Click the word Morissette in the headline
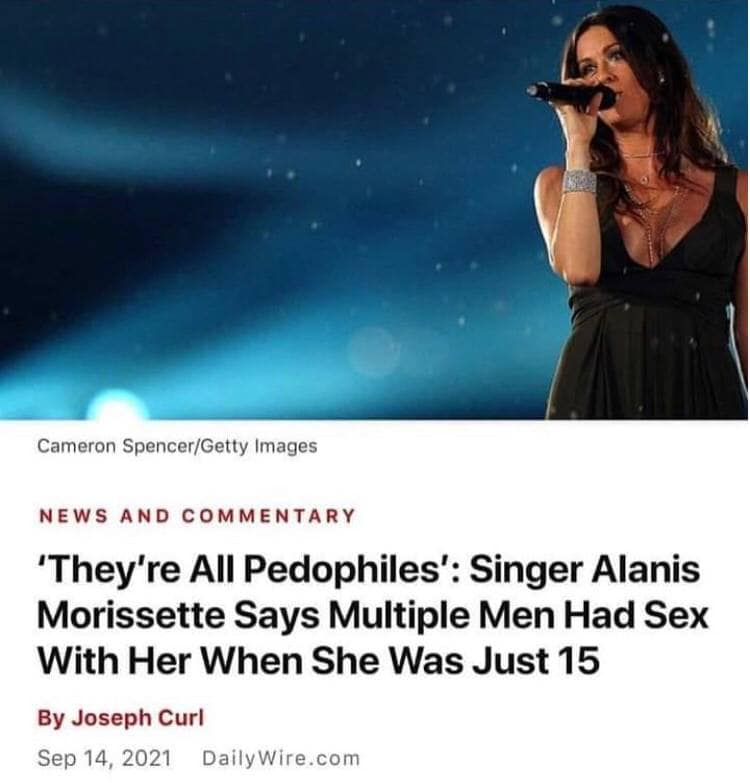The width and height of the screenshot is (750, 783). 131,615
